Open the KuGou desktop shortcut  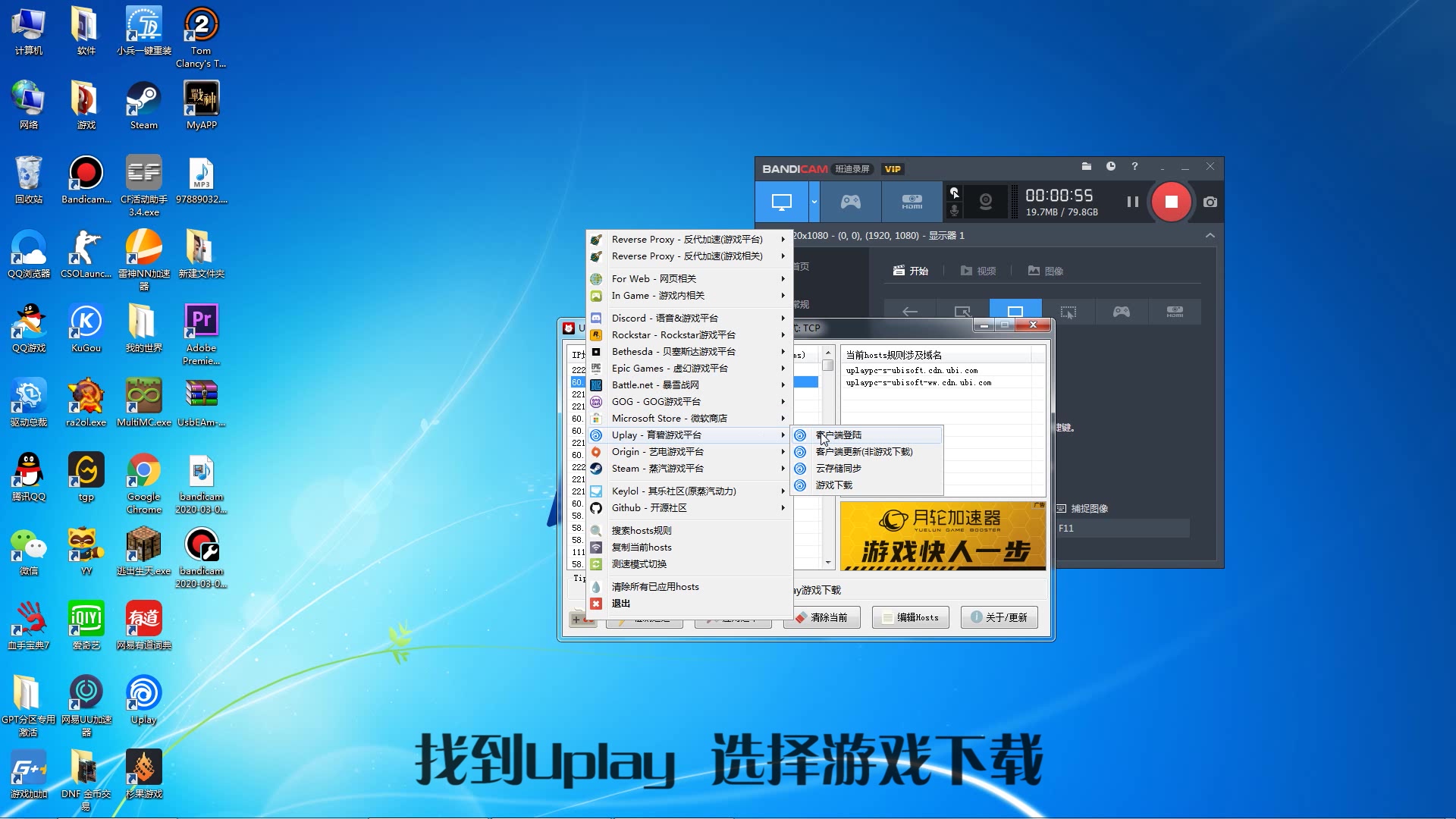click(86, 328)
